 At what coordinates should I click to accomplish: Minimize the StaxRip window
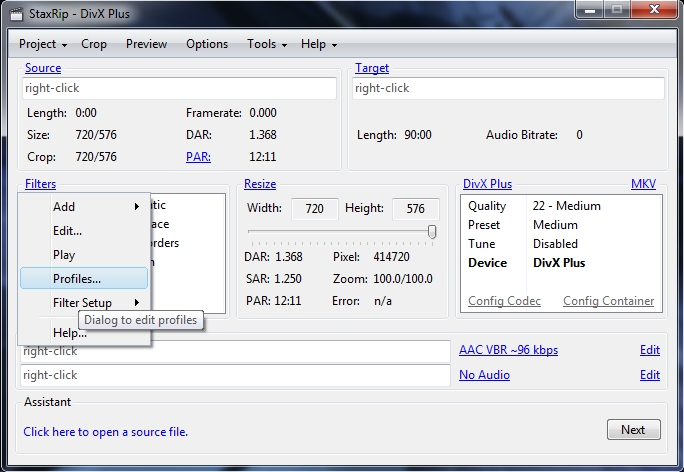[x=590, y=9]
